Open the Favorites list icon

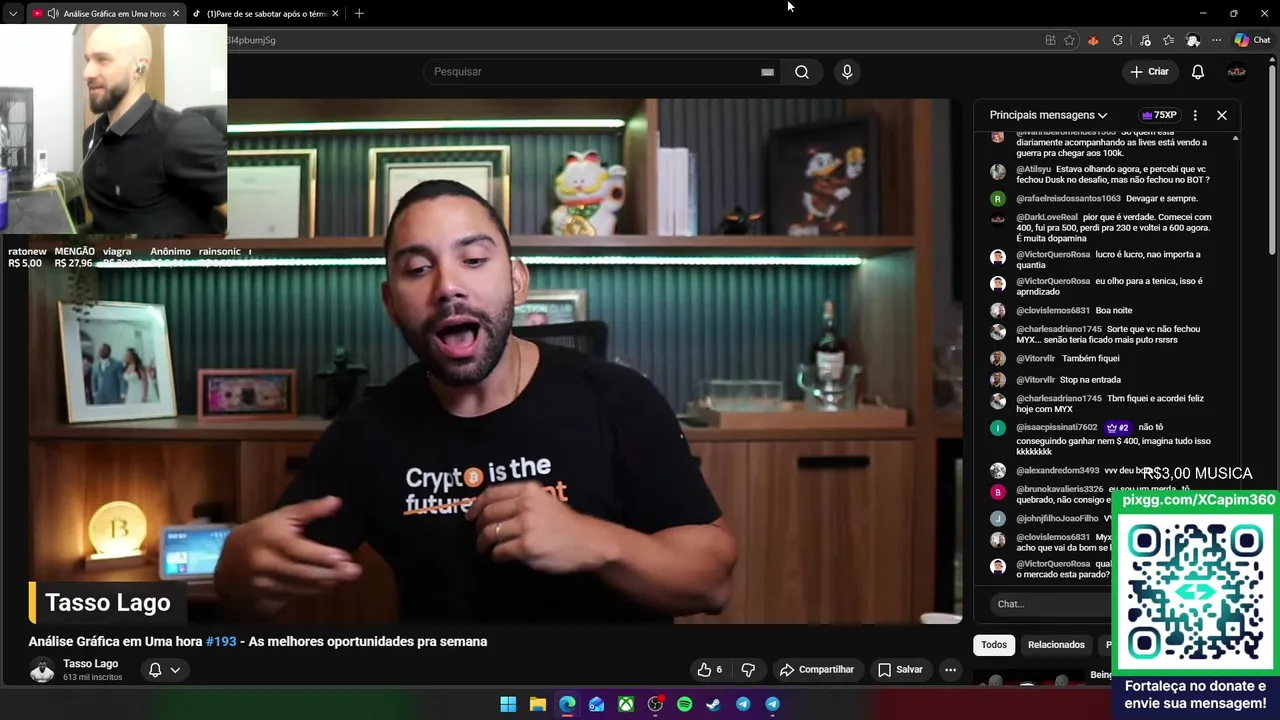(1168, 40)
